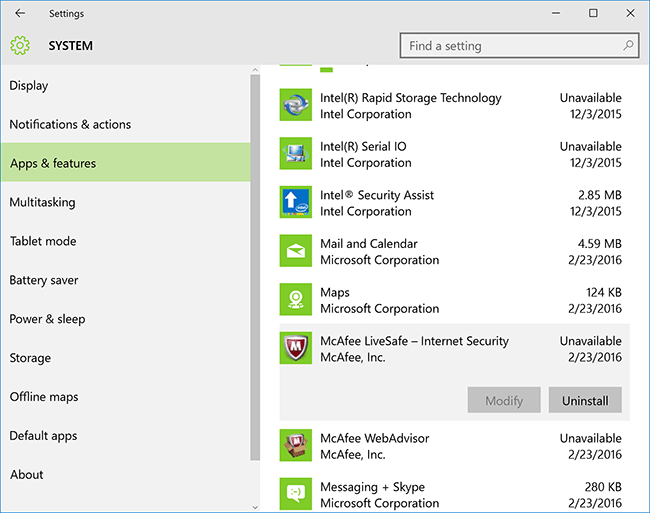Image resolution: width=650 pixels, height=513 pixels.
Task: Click the 4.59 MB size value
Action: point(599,244)
